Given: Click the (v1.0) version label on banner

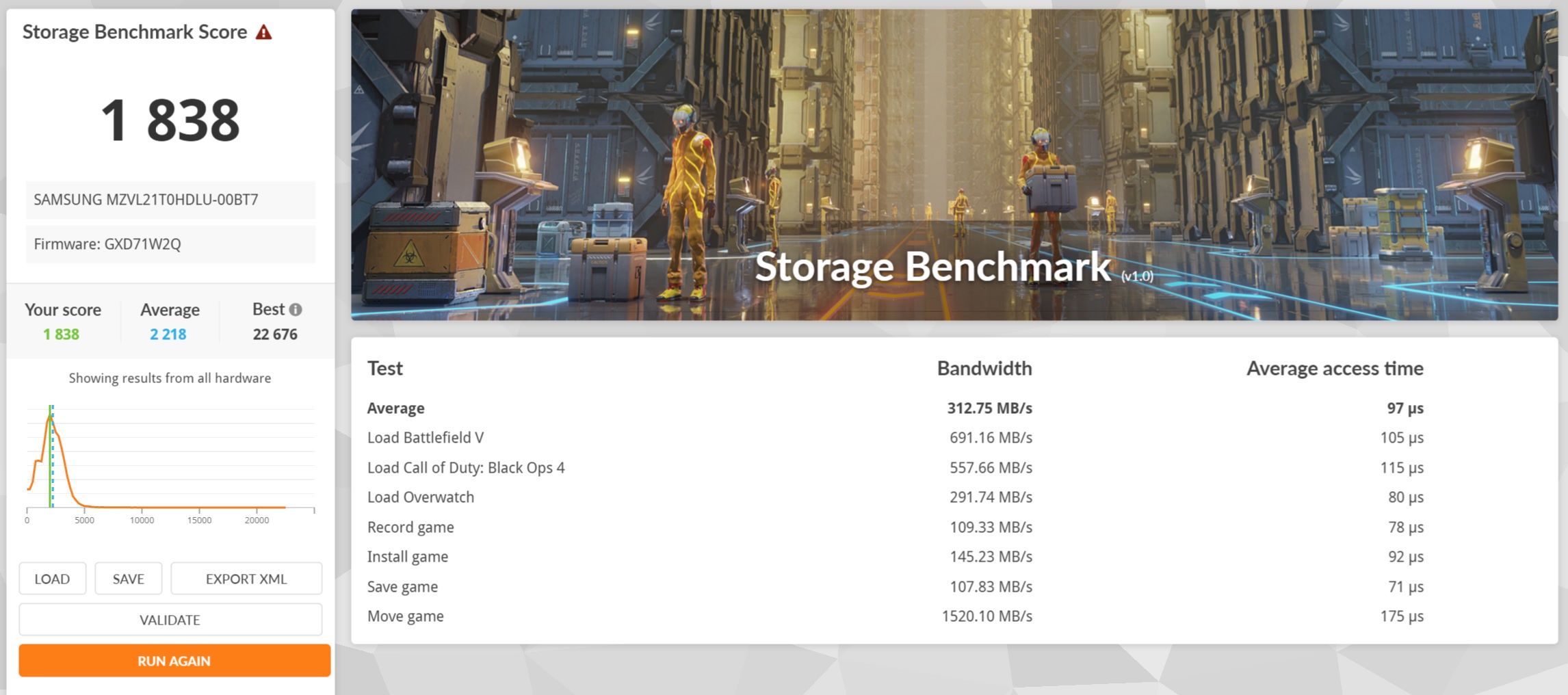Looking at the screenshot, I should (1137, 276).
